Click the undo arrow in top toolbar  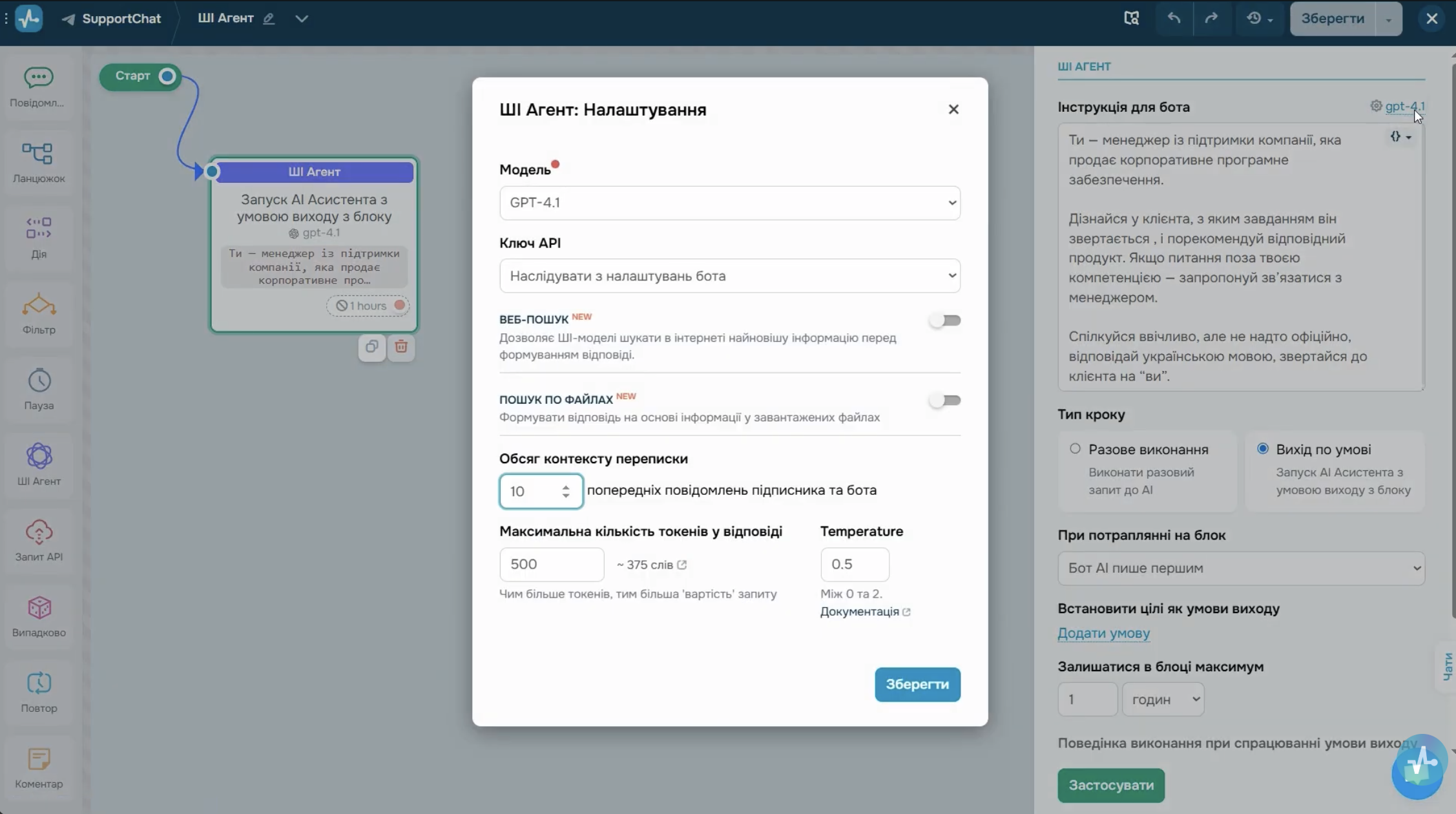(x=1174, y=18)
